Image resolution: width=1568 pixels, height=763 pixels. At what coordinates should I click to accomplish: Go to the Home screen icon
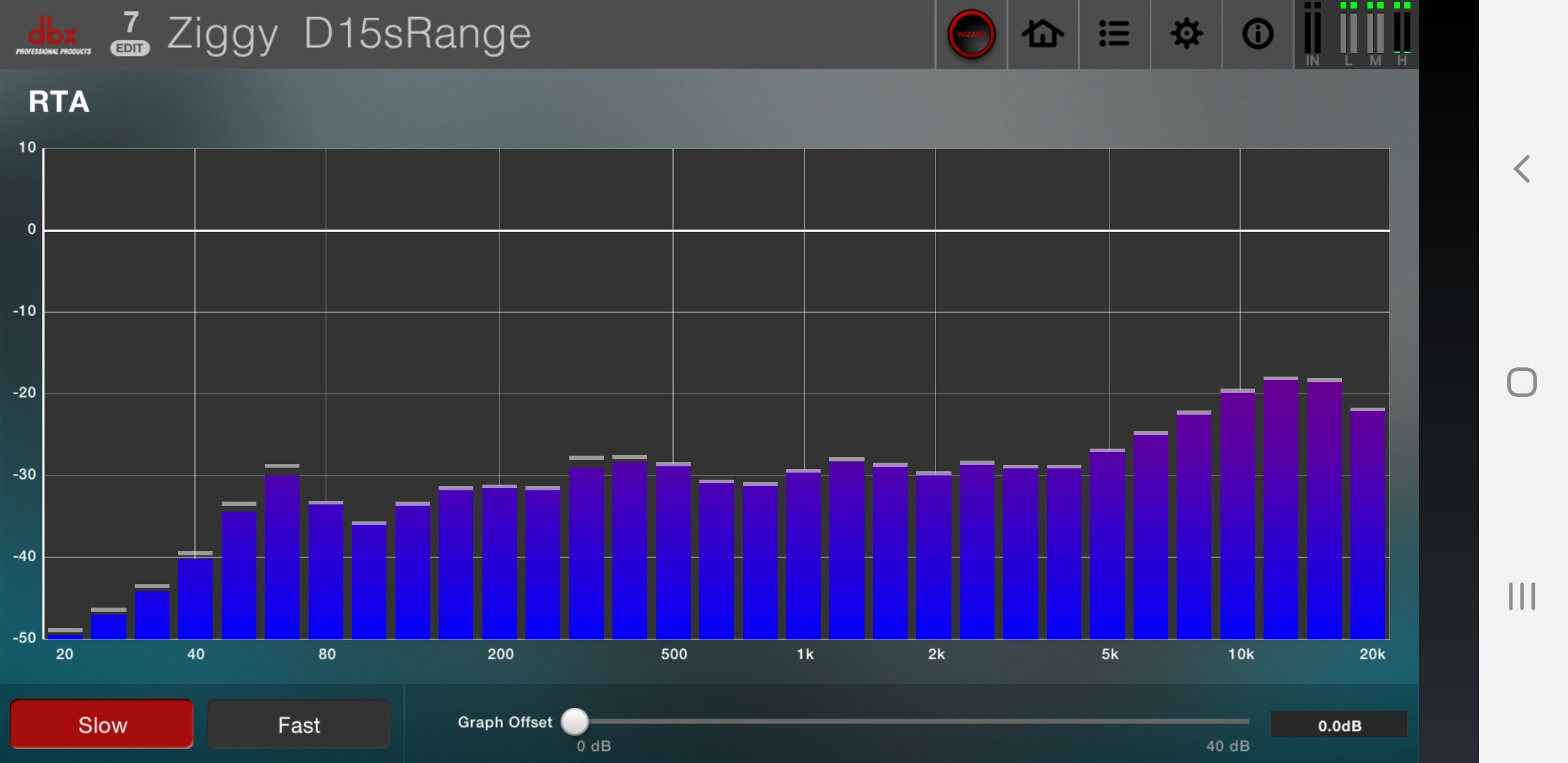pyautogui.click(x=1043, y=34)
